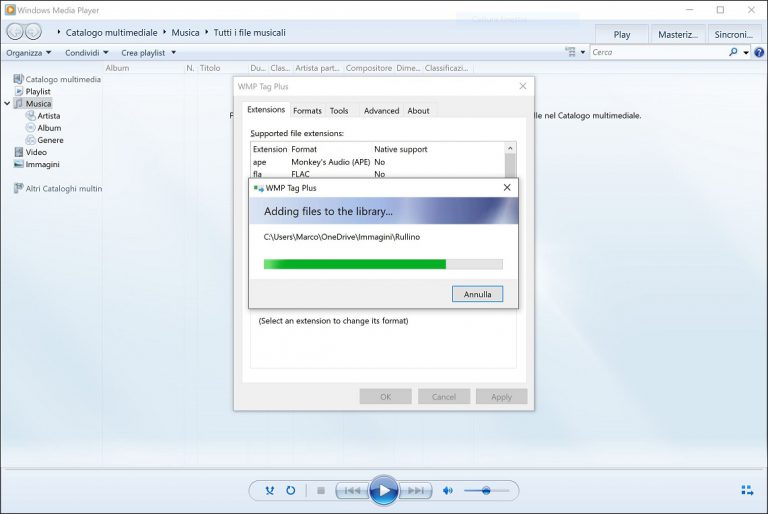
Task: Switch to the Formats tab
Action: [307, 111]
